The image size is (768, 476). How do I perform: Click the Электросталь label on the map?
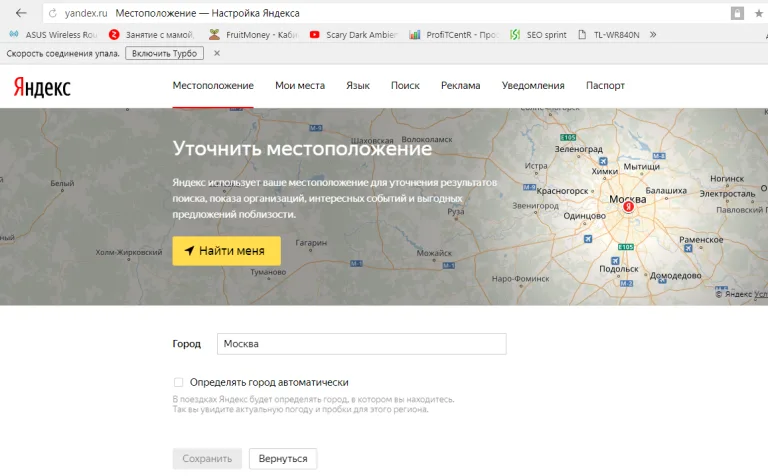click(727, 194)
